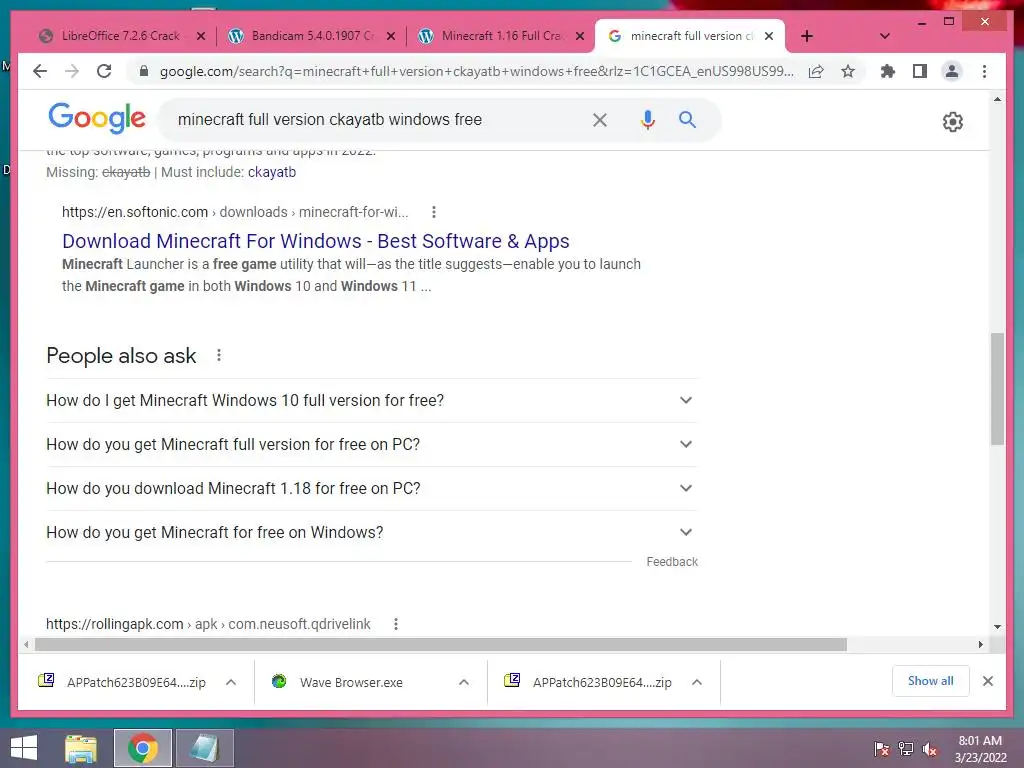Viewport: 1024px width, 768px height.
Task: View site info via the lock icon
Action: click(144, 71)
